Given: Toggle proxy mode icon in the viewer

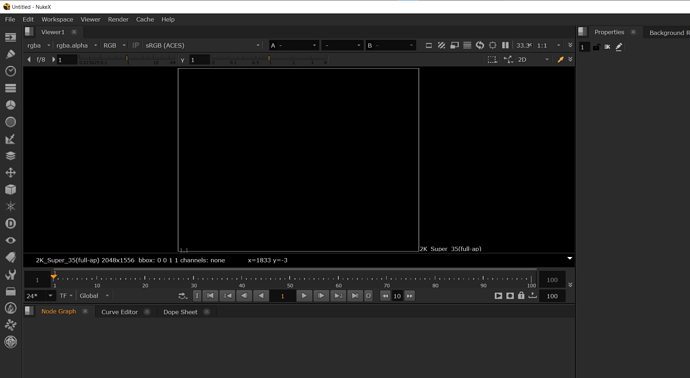Looking at the screenshot, I should (x=455, y=45).
